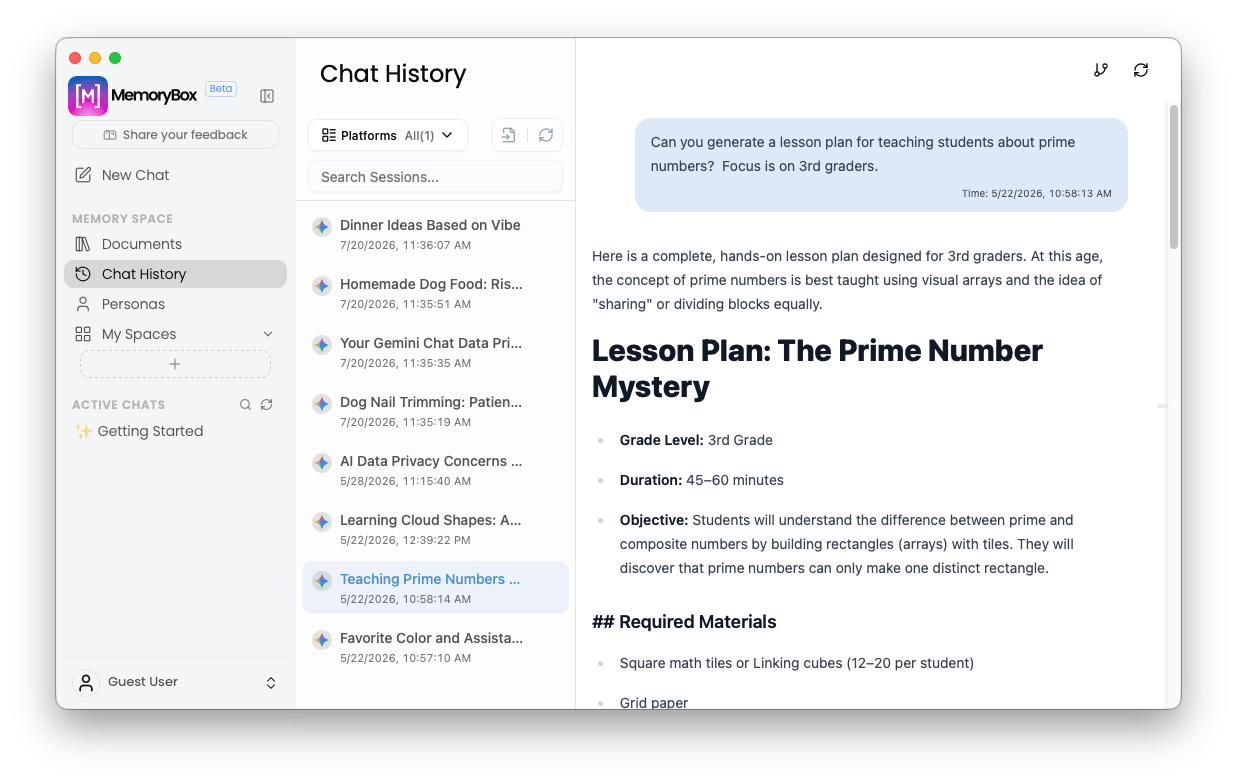The image size is (1237, 783).
Task: Open AI Data Privacy Concerns session
Action: tap(435, 470)
